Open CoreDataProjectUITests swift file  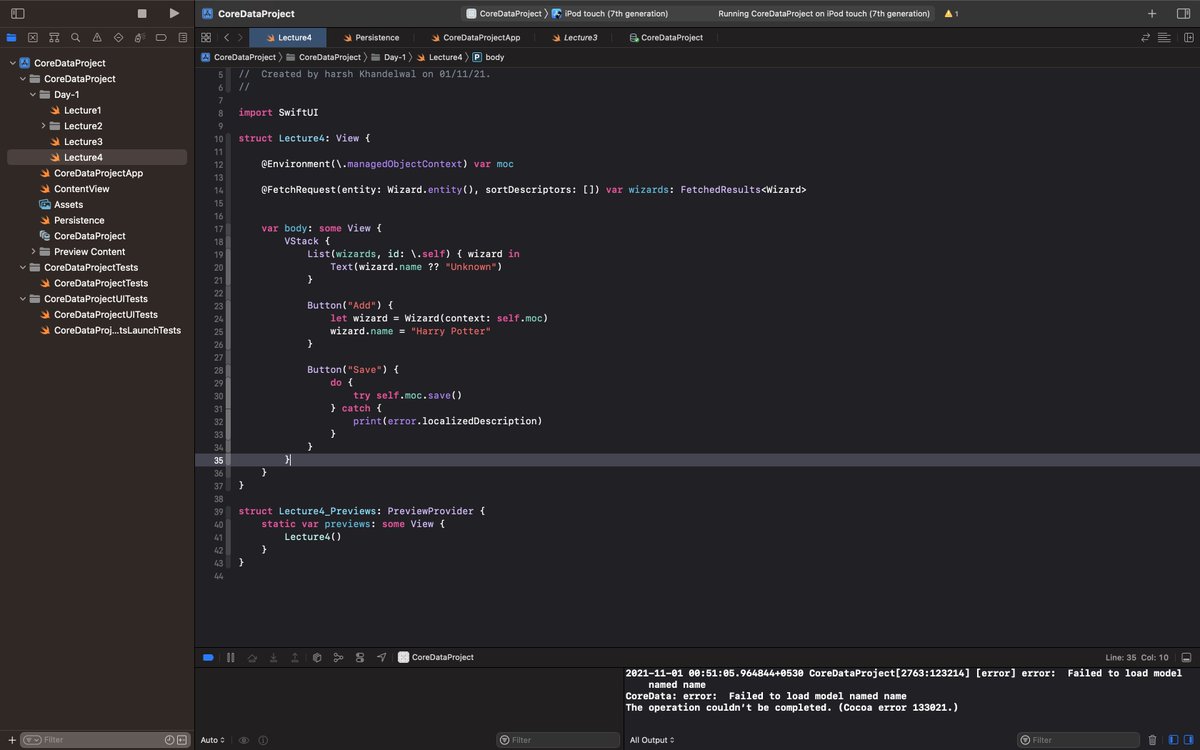click(x=105, y=314)
